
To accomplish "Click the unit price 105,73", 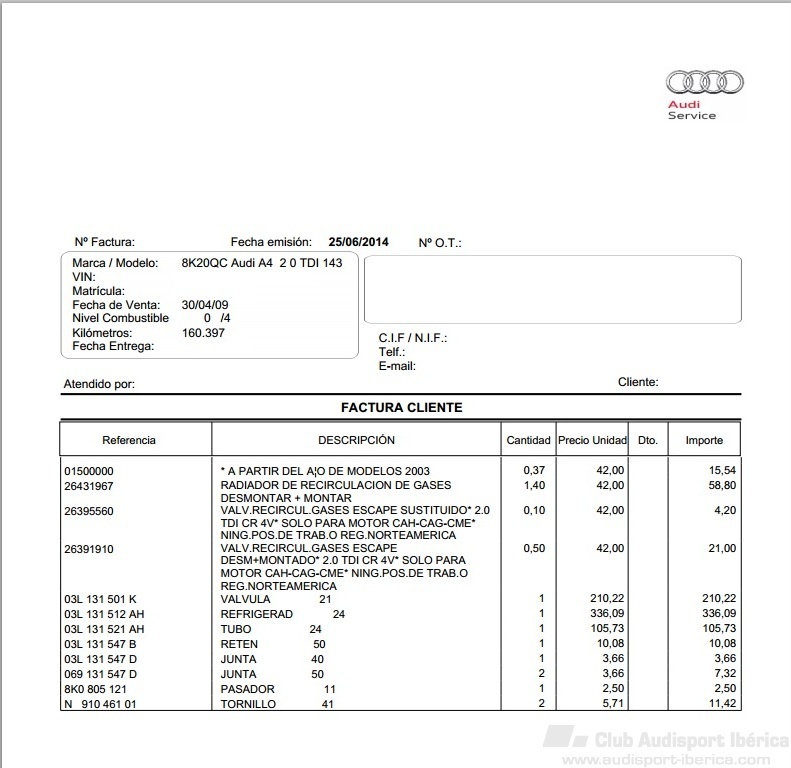I will point(607,628).
